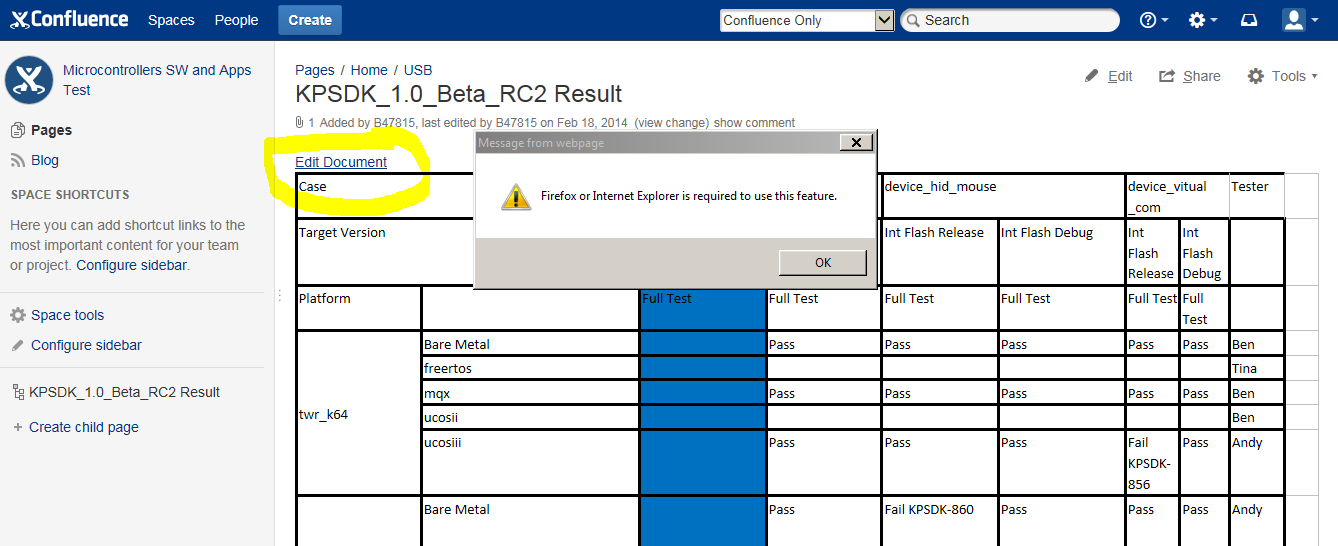Screen dimensions: 1338x546
Task: Click the freertos row cell
Action: 531,368
